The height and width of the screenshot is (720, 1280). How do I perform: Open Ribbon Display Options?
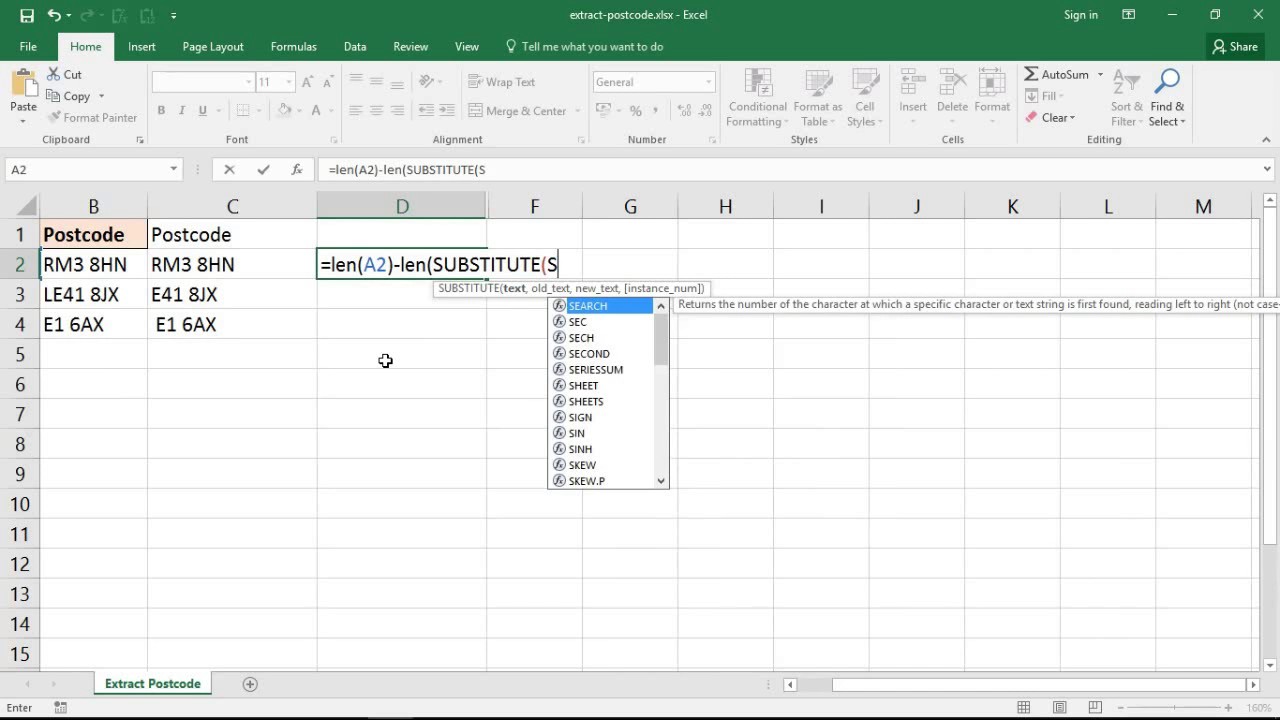[x=1129, y=15]
